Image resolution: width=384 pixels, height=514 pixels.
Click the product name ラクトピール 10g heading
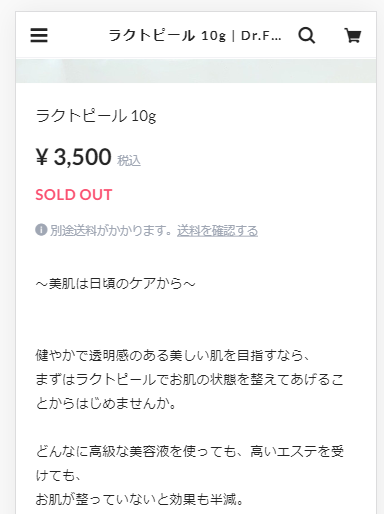pos(96,116)
